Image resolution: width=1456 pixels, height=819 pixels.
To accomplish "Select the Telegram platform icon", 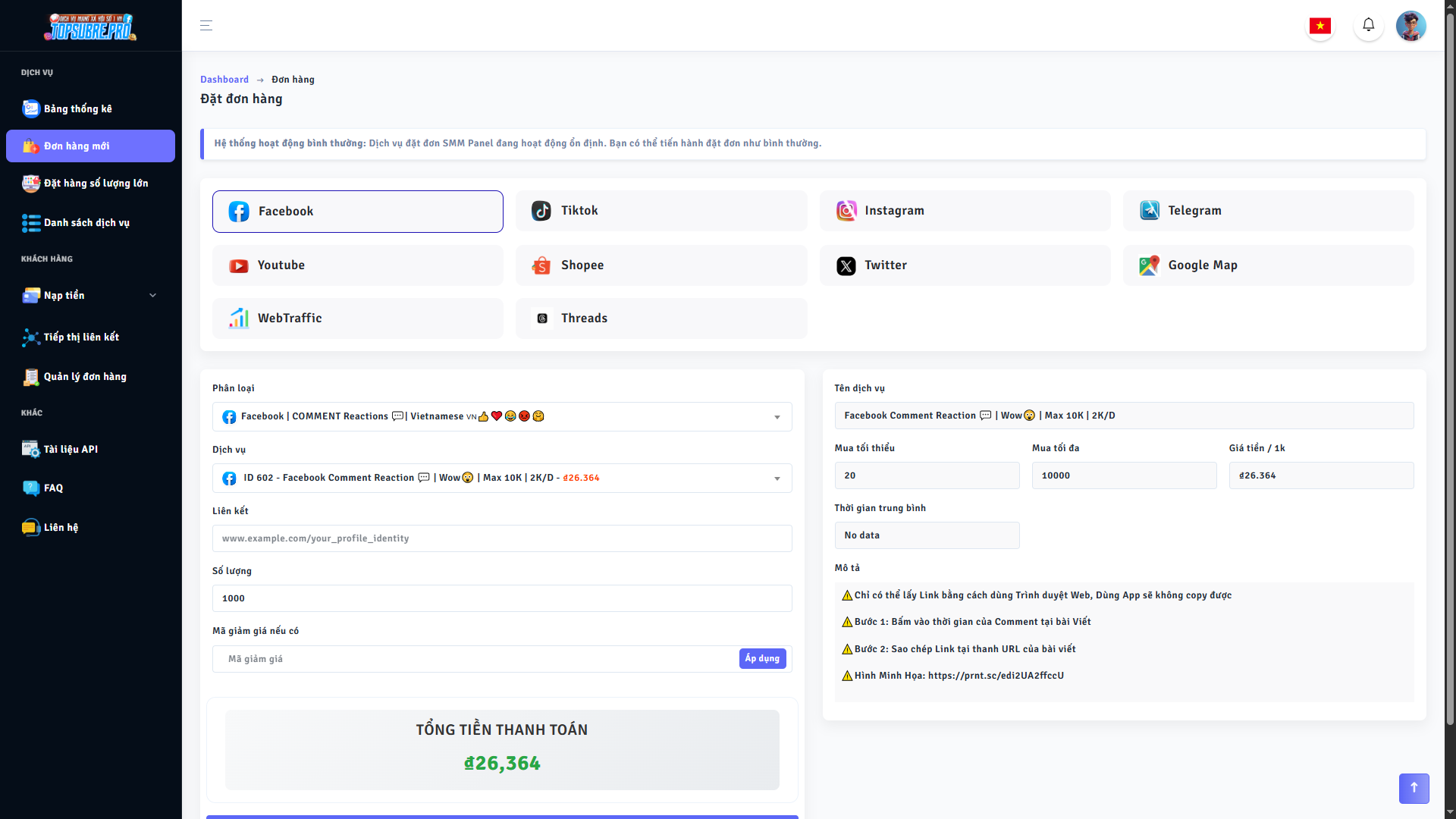I will point(1150,211).
